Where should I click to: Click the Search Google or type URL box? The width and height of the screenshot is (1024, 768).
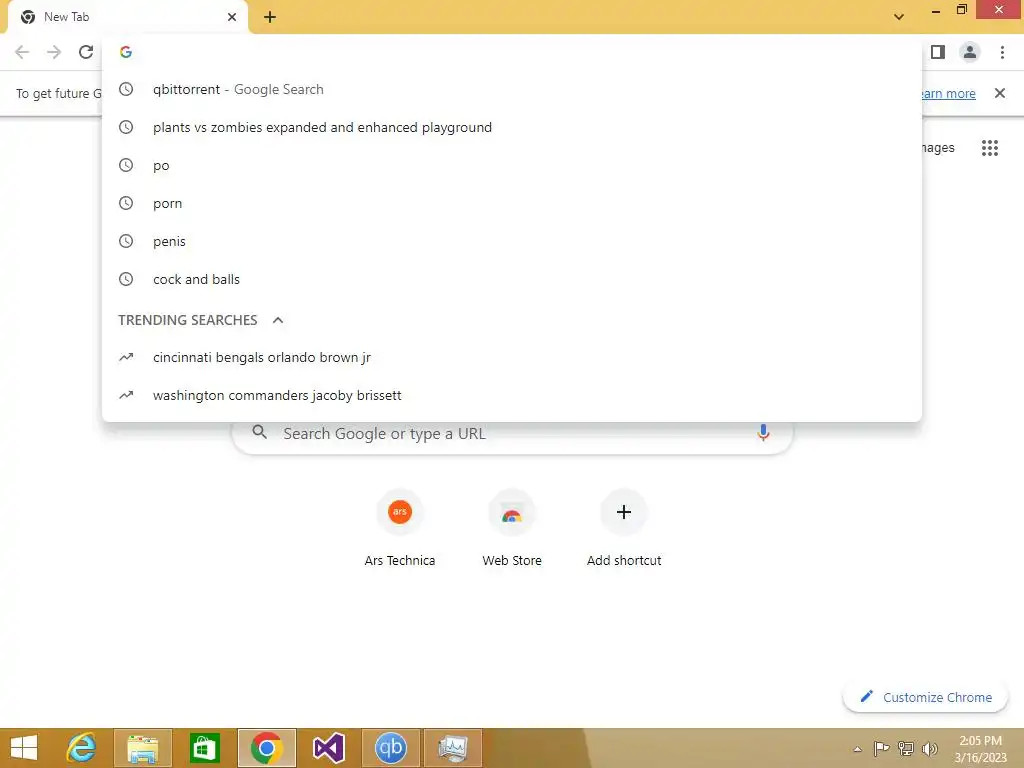(x=513, y=434)
